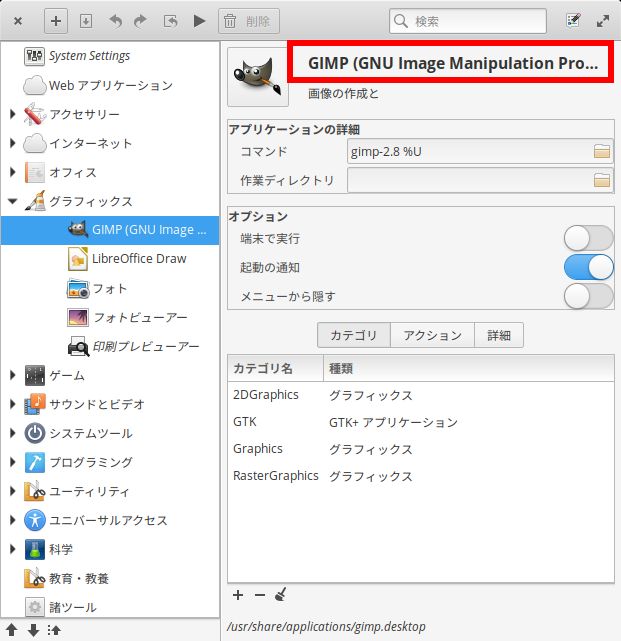Click the save launcher toolbar icon
Image resolution: width=621 pixels, height=641 pixels.
pos(86,21)
